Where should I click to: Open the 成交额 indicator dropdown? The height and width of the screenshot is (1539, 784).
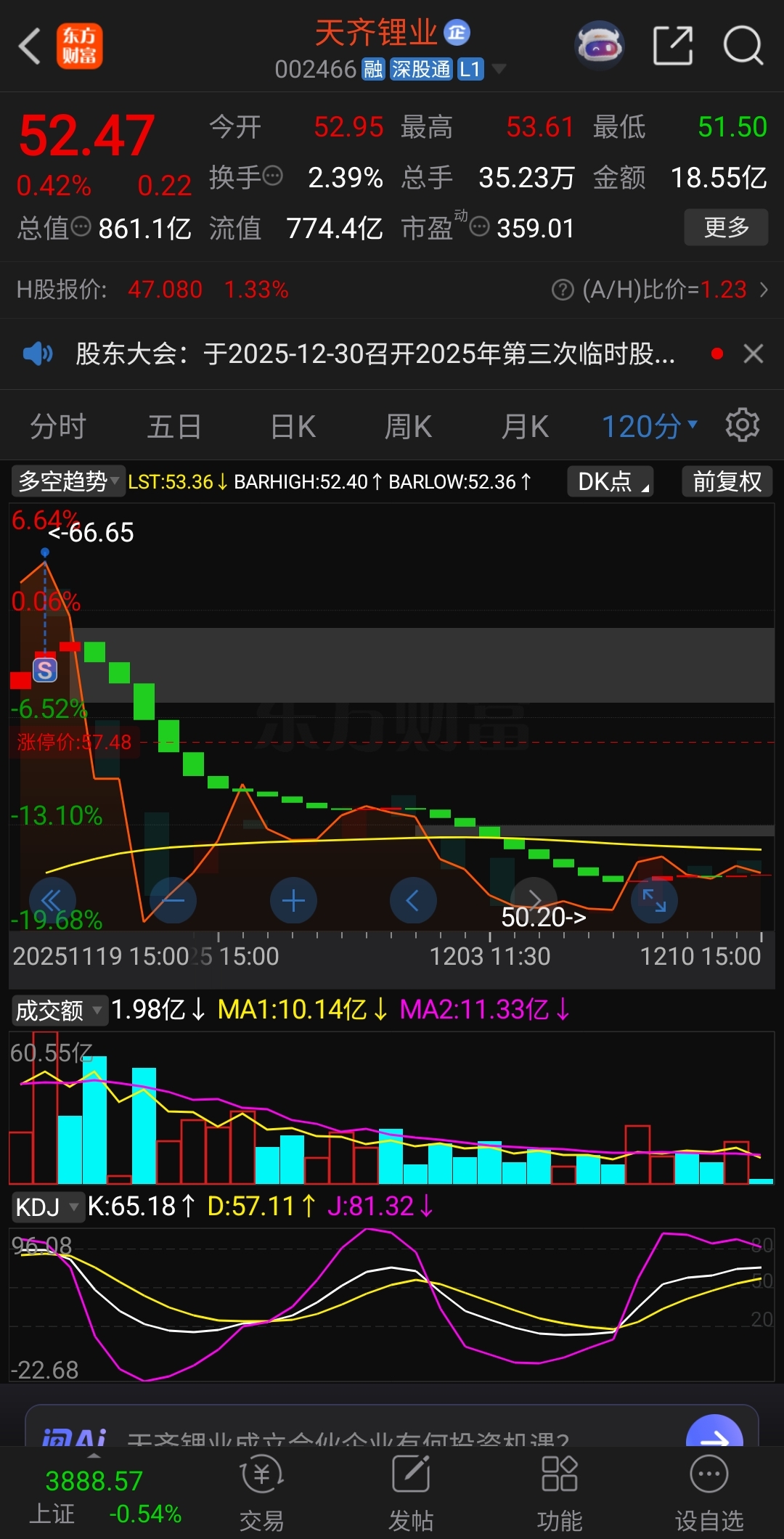(60, 1010)
